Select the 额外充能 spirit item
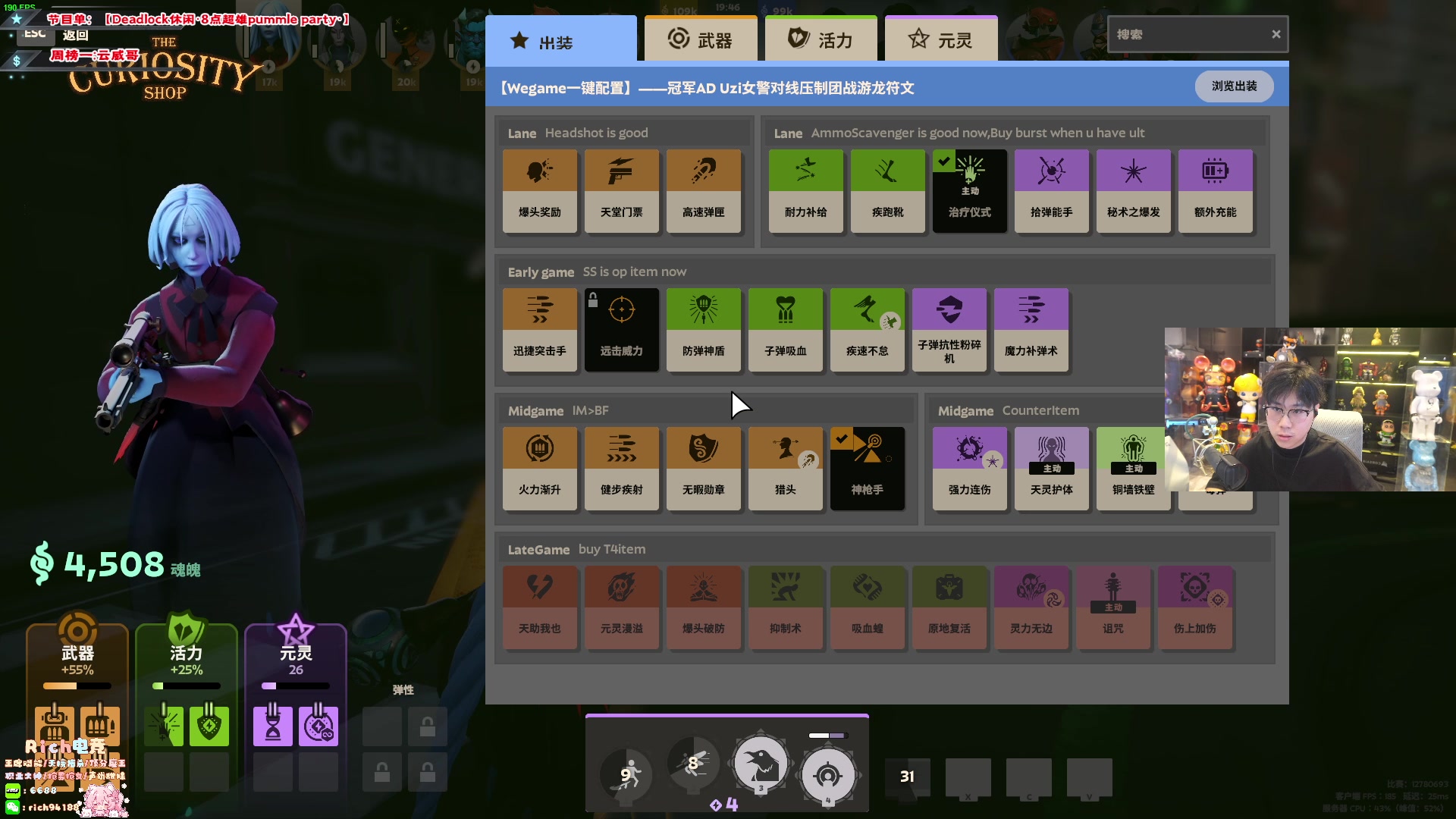This screenshot has width=1456, height=819. [x=1215, y=190]
